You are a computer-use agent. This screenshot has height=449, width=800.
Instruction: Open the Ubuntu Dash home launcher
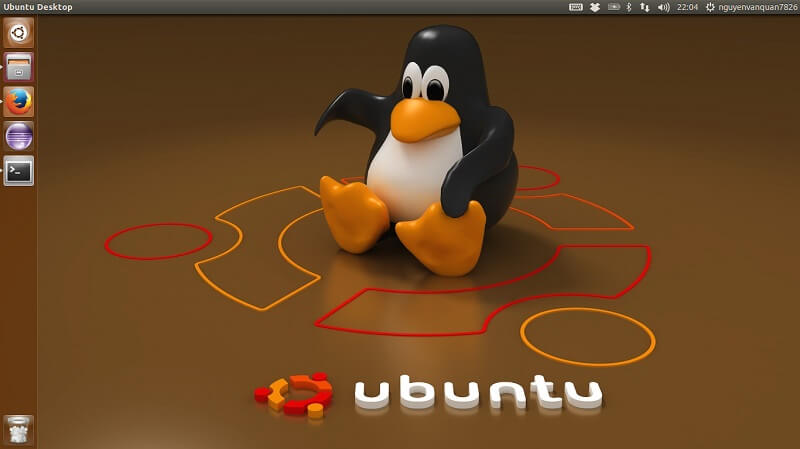pyautogui.click(x=19, y=33)
